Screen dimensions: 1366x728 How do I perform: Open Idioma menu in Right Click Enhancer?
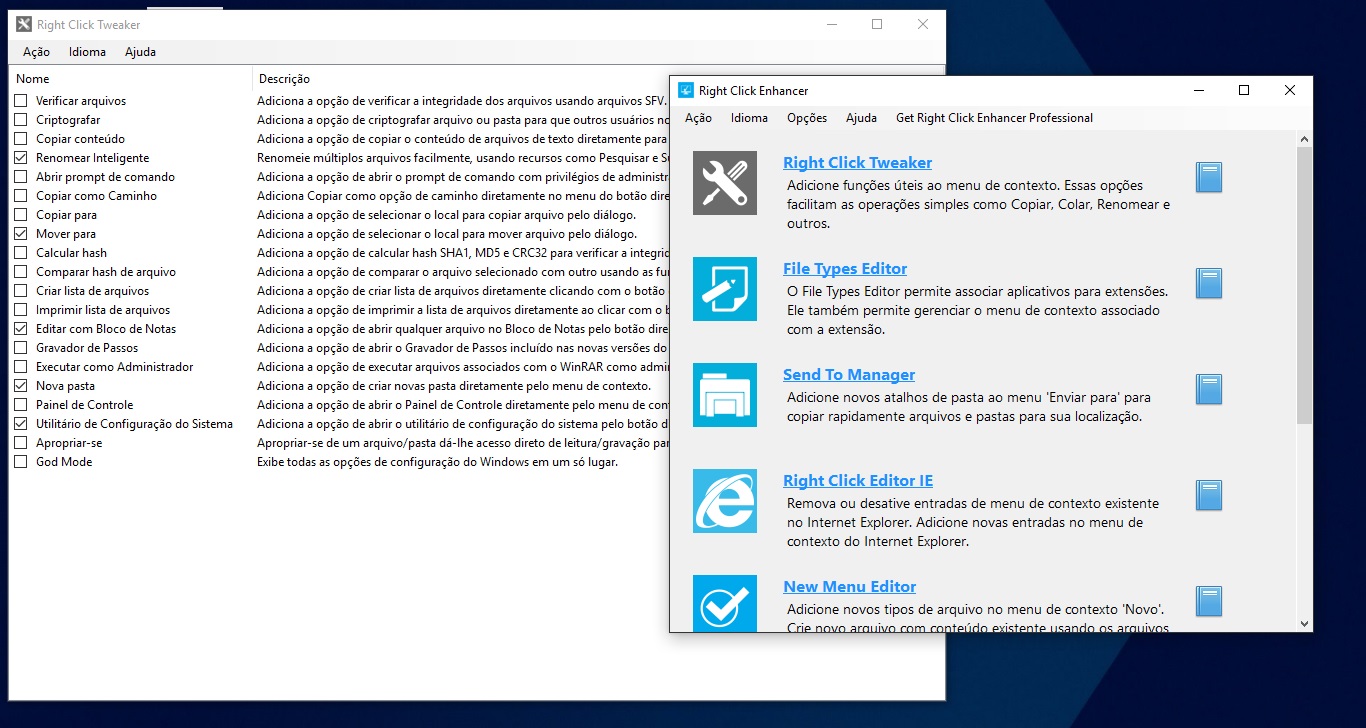pos(749,118)
